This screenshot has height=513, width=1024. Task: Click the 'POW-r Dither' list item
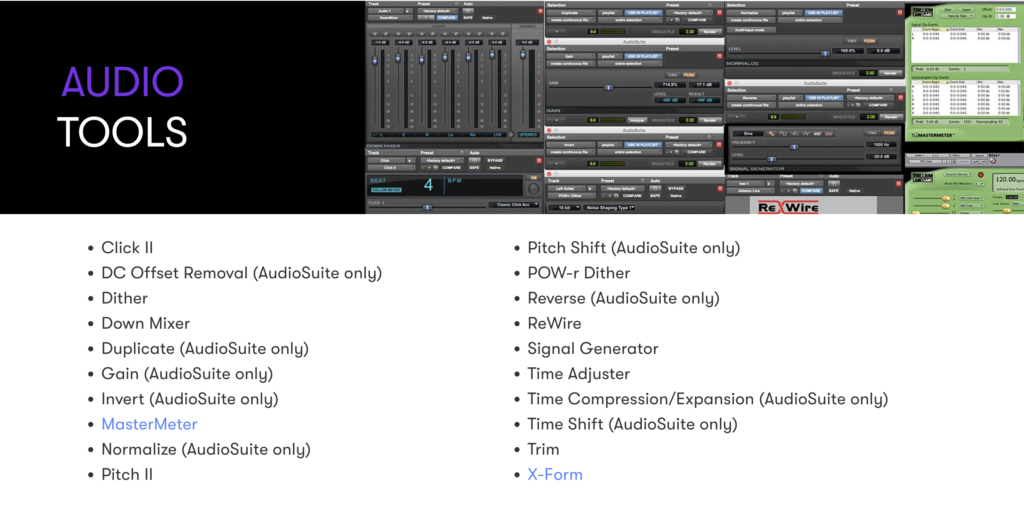coord(579,273)
